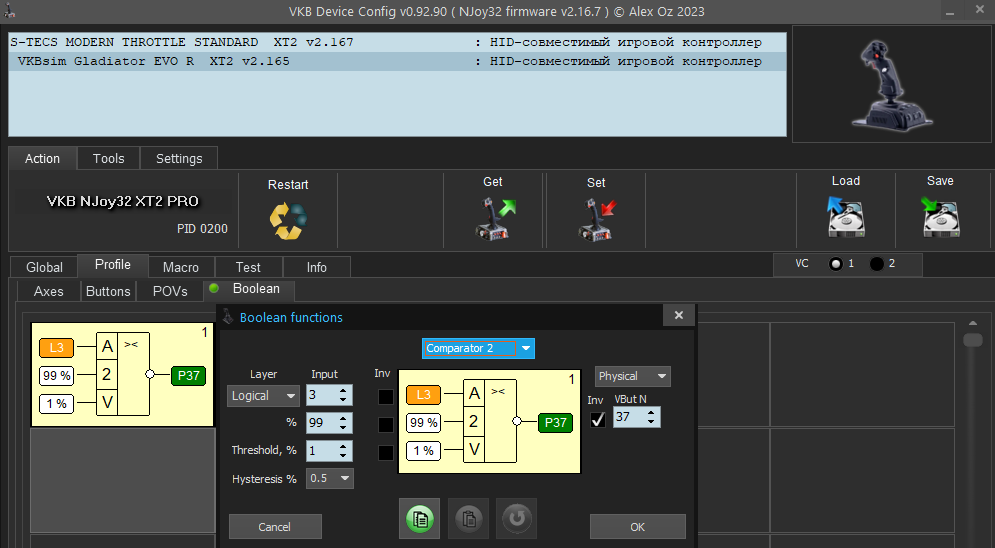Click the Save profile disk icon

(940, 216)
